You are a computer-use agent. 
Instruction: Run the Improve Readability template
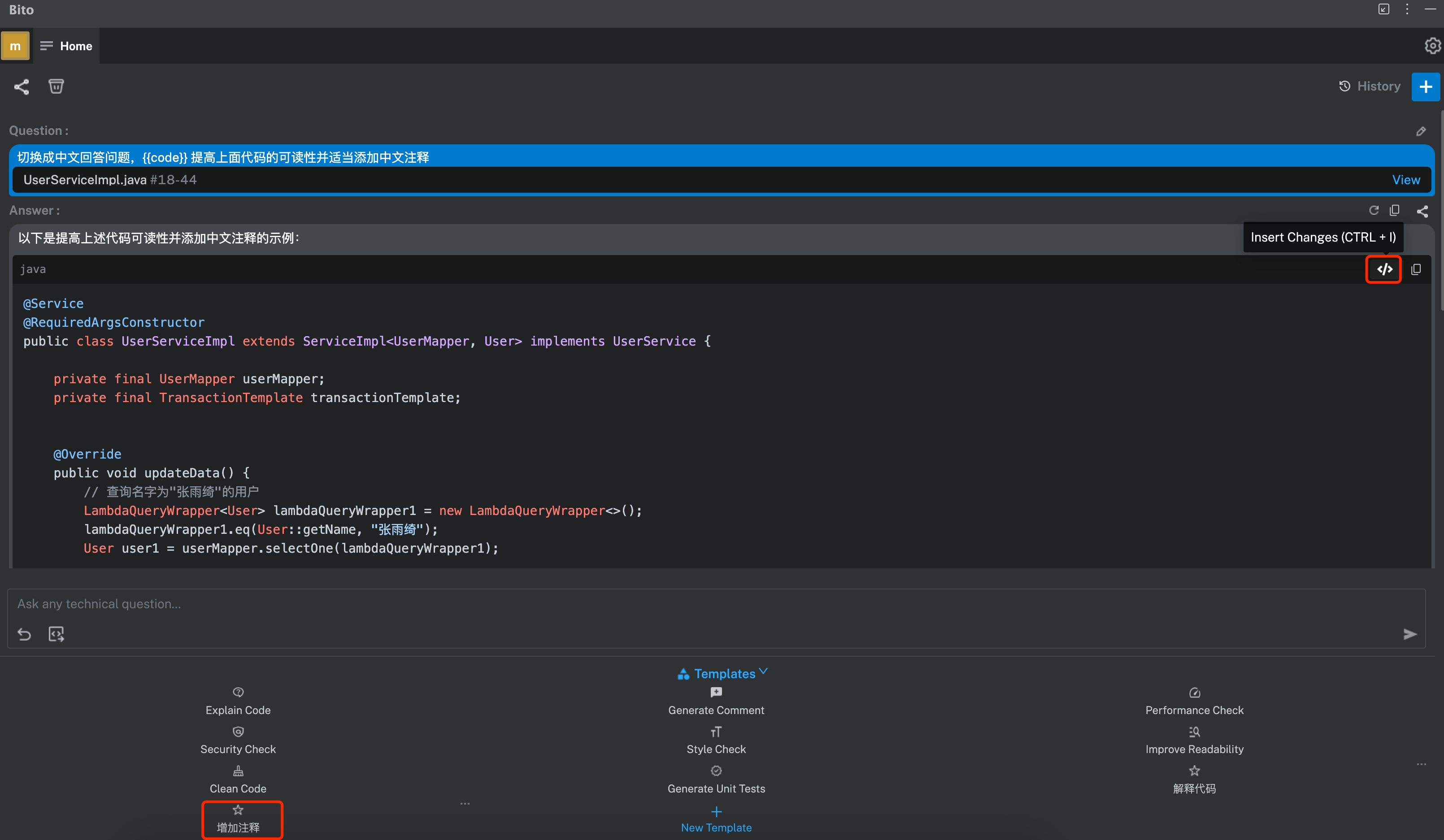pos(1194,741)
